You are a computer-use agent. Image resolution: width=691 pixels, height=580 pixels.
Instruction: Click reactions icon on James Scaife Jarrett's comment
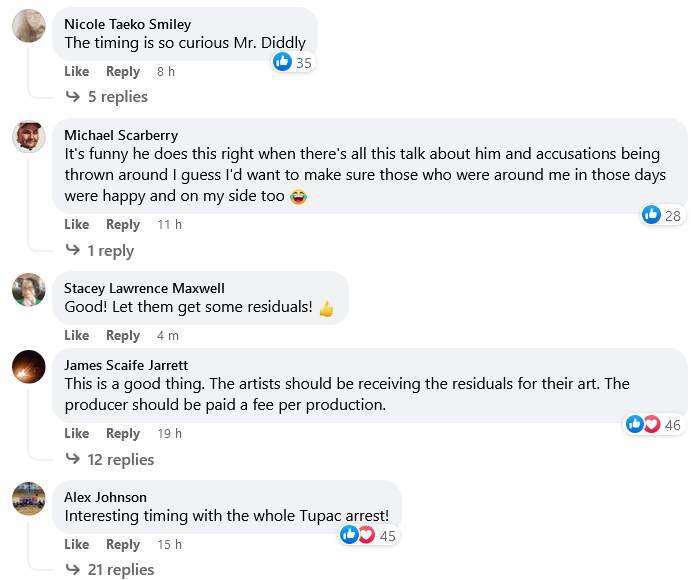click(x=643, y=425)
